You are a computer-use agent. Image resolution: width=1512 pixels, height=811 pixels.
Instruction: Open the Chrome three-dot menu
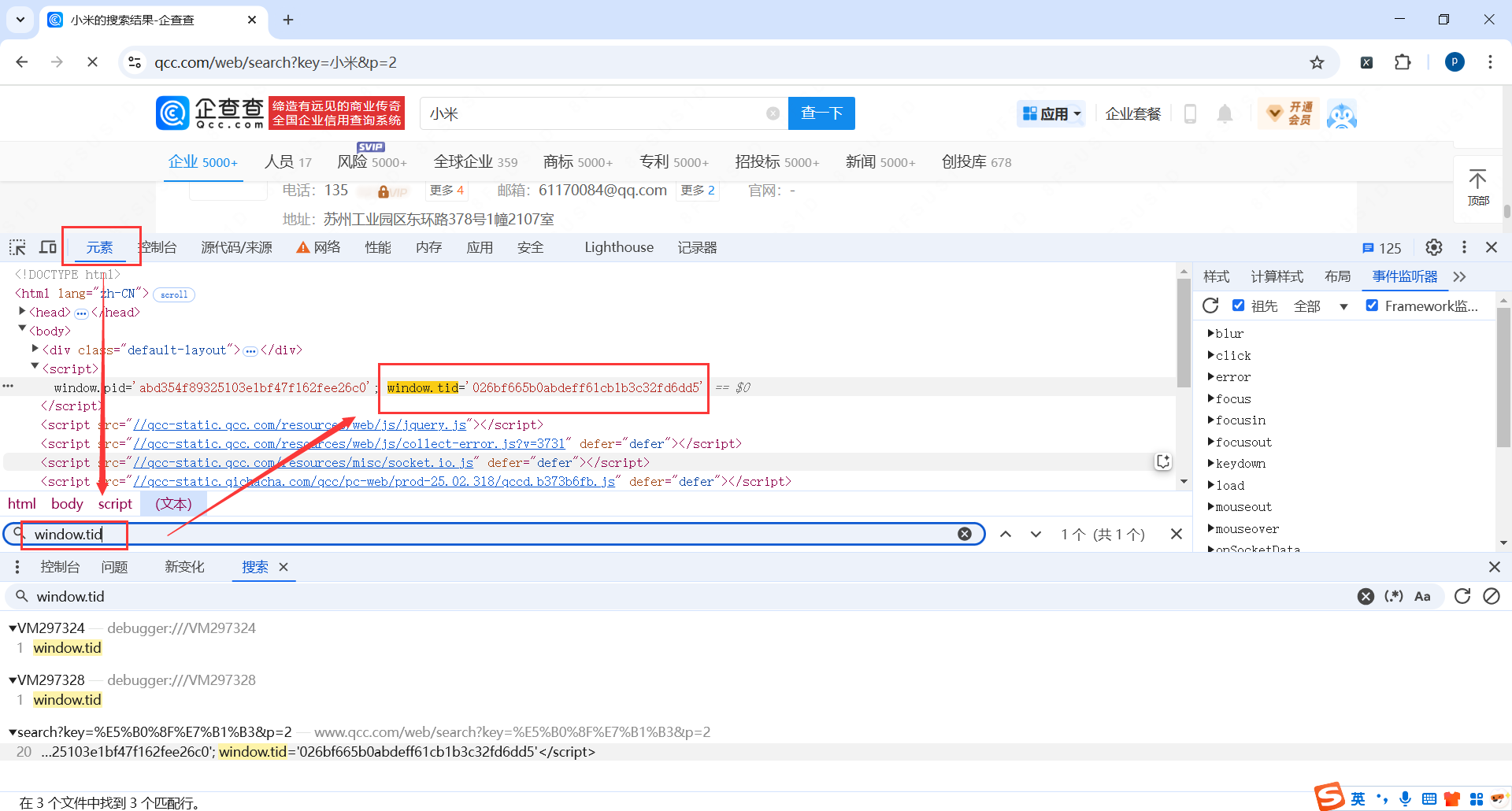tap(1490, 62)
